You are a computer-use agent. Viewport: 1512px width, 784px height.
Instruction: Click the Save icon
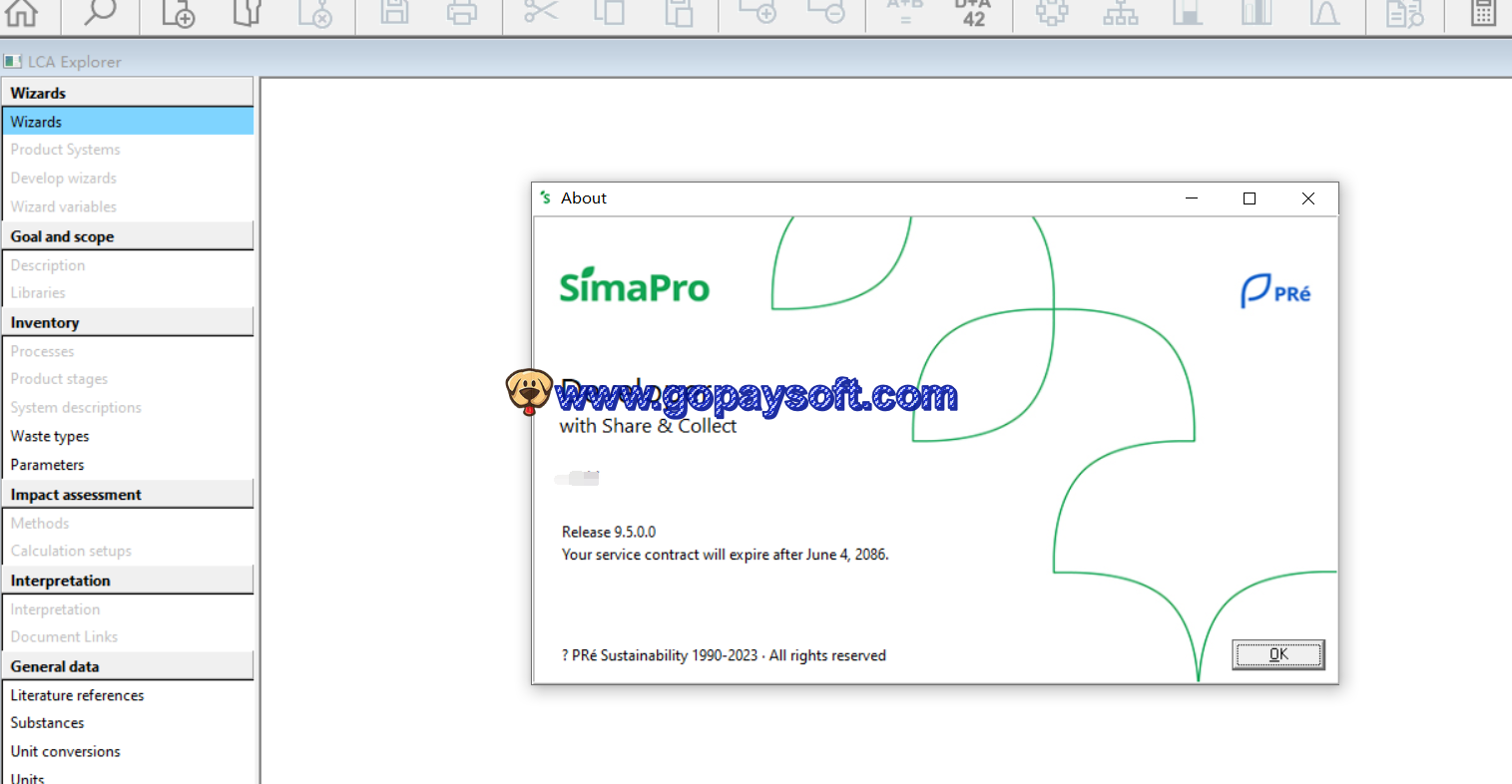coord(393,14)
